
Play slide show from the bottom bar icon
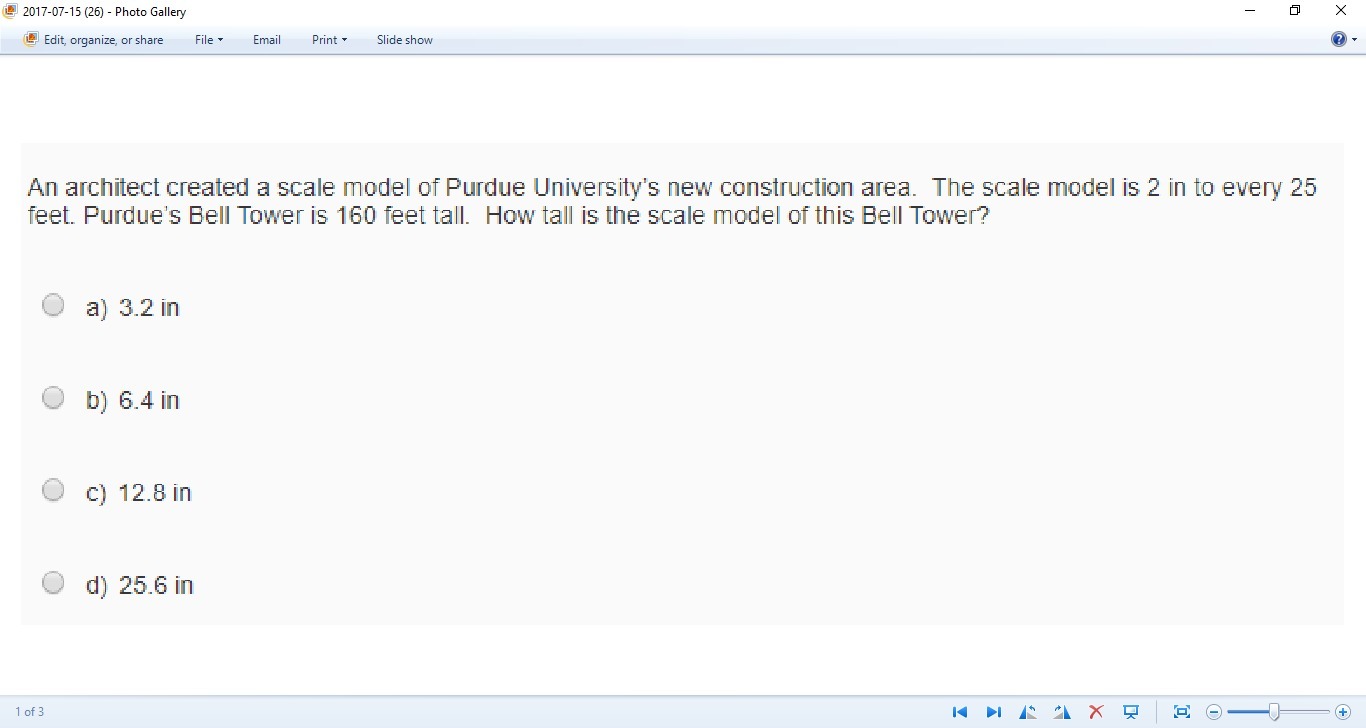tap(1131, 712)
